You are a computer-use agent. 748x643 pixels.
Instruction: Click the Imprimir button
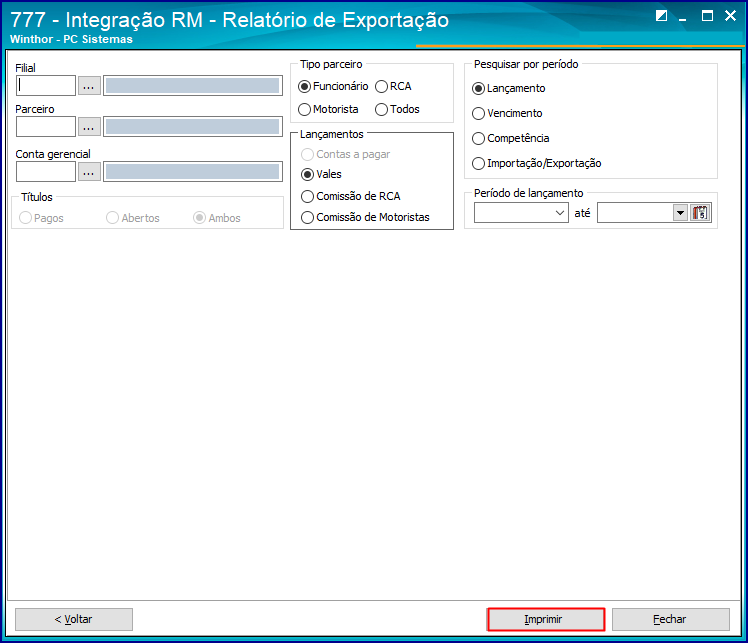546,619
